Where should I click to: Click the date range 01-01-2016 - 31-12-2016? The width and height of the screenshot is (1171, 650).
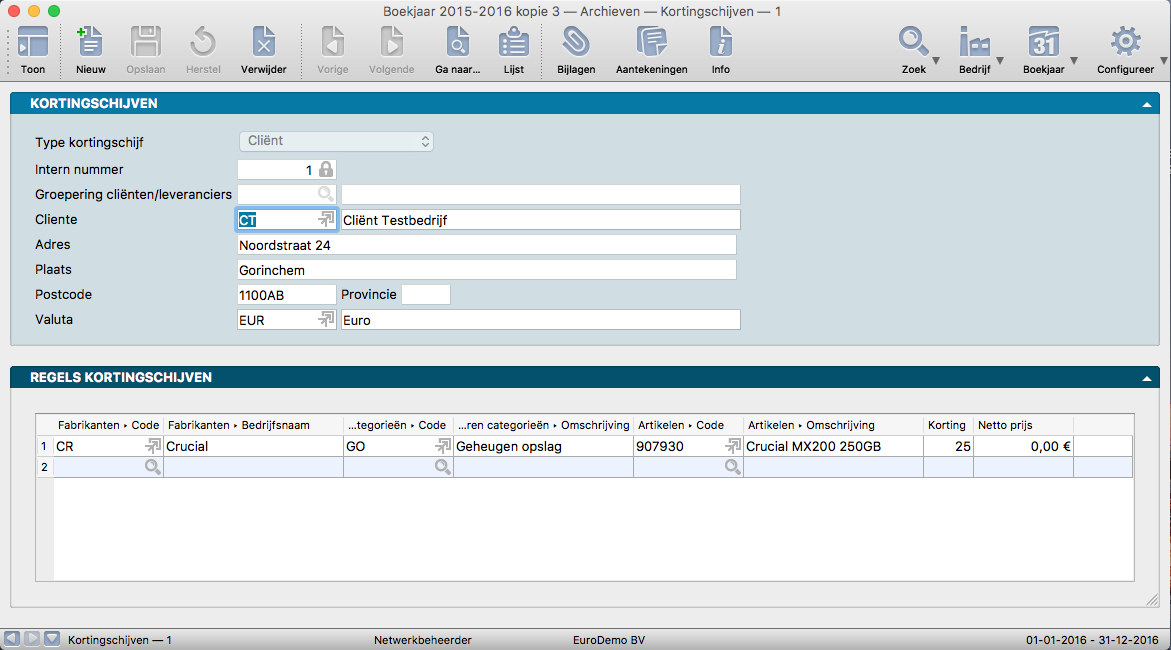(1092, 640)
